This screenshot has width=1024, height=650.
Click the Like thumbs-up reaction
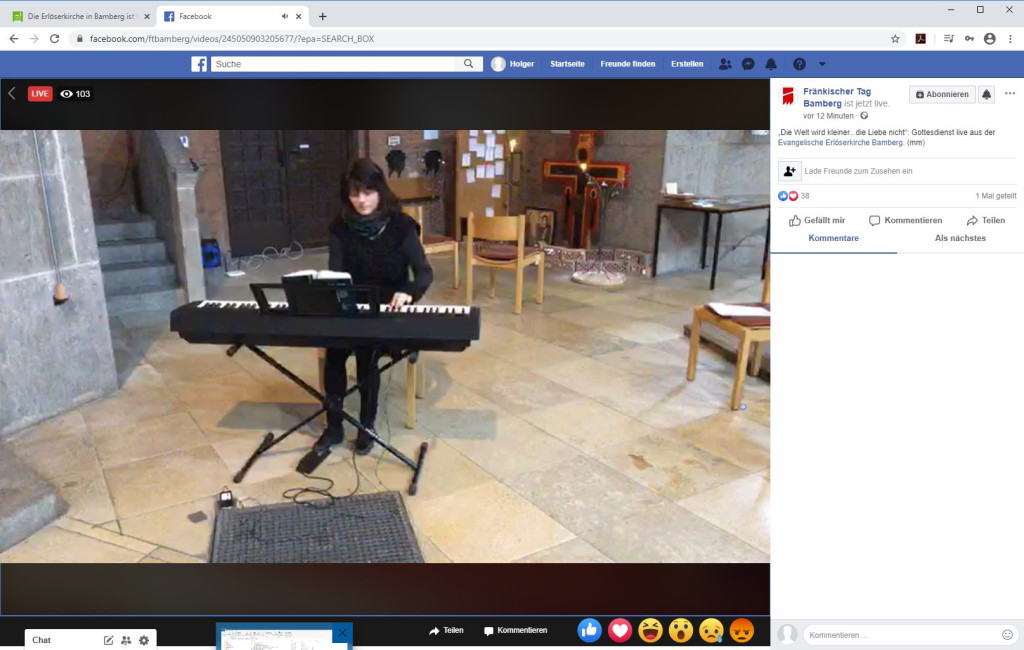click(x=590, y=630)
